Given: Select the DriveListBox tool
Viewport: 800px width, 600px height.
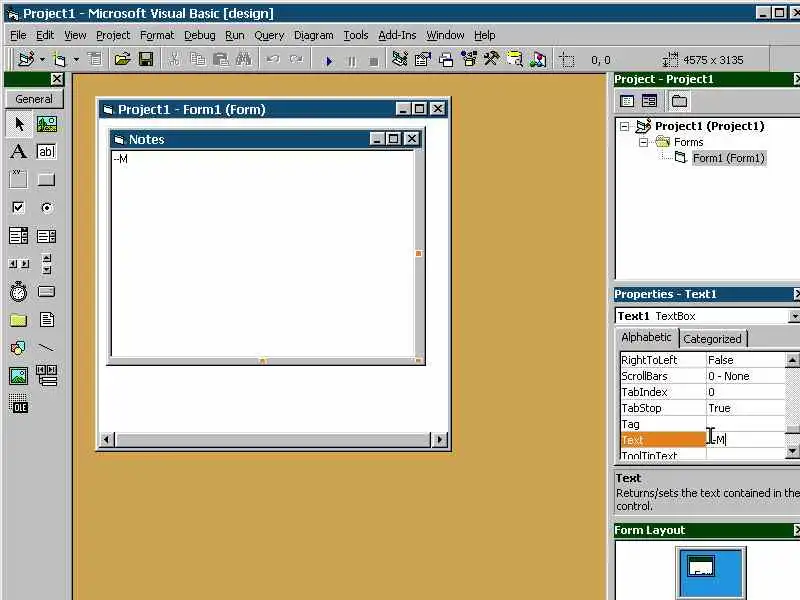Looking at the screenshot, I should [46, 292].
